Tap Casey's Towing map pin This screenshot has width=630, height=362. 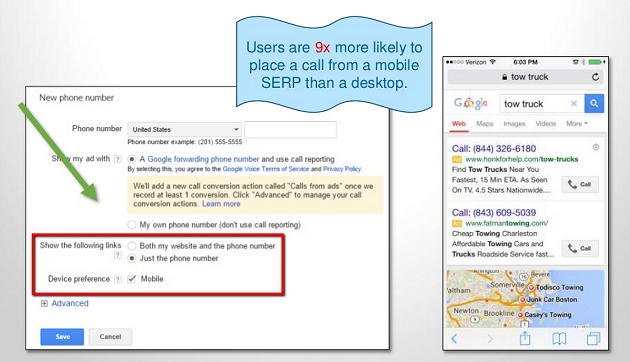(520, 315)
